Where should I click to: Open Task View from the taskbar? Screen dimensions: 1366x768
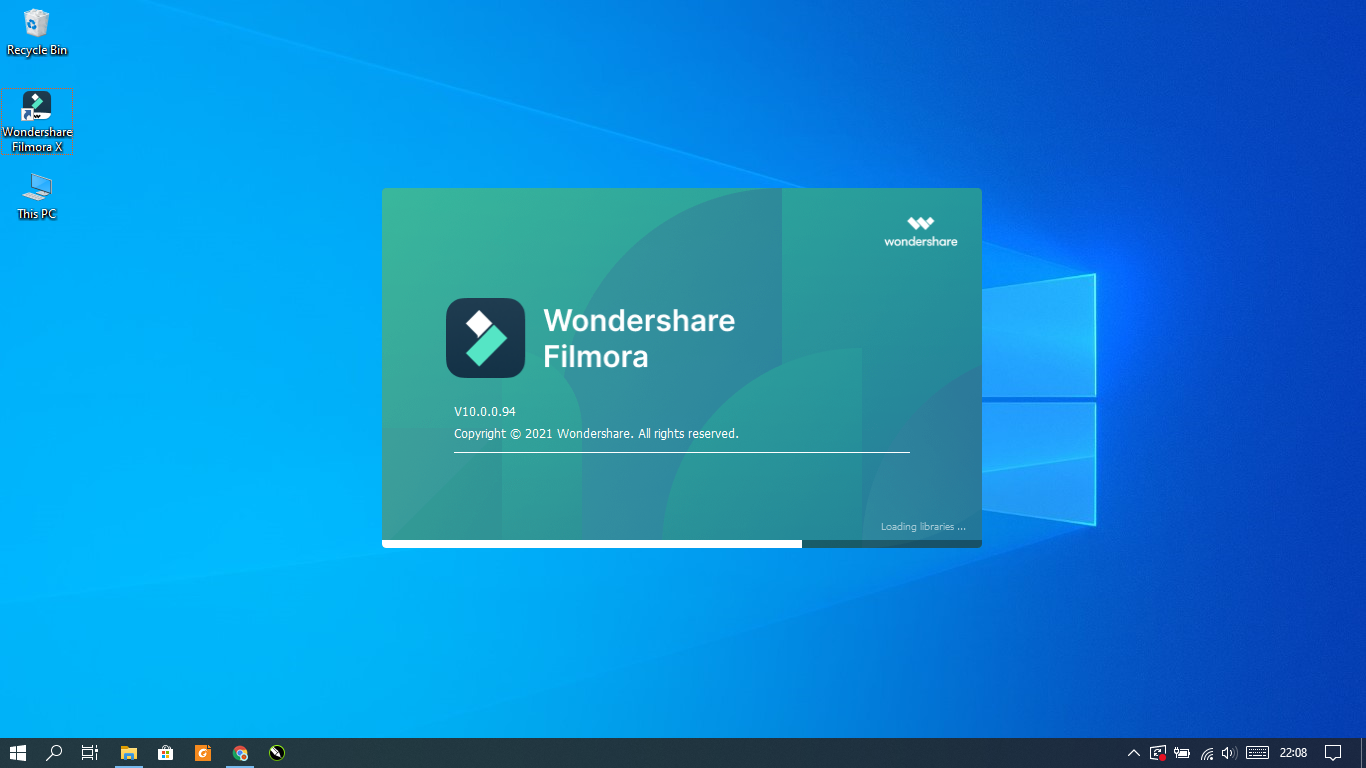[89, 753]
